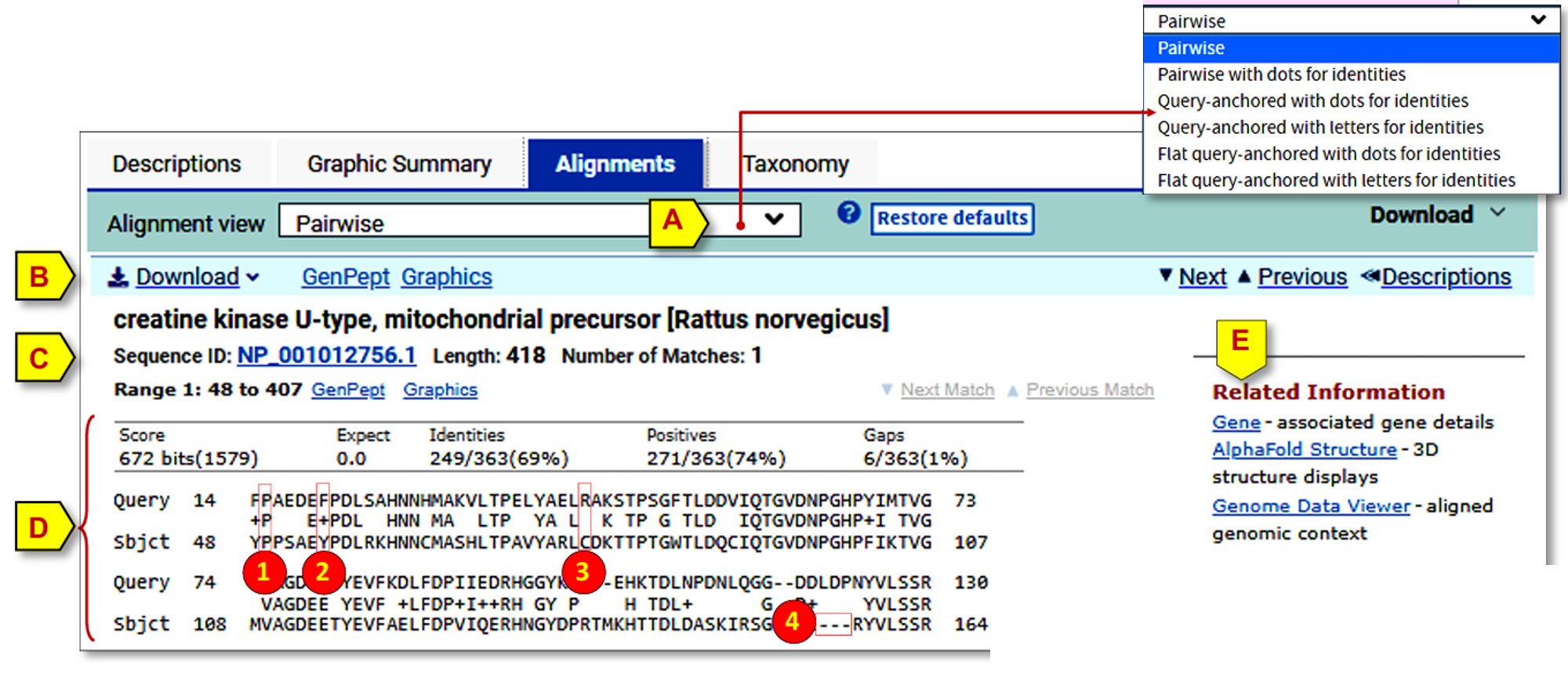This screenshot has height=674, width=1568.
Task: Open Graphics link in the header bar
Action: [x=447, y=277]
